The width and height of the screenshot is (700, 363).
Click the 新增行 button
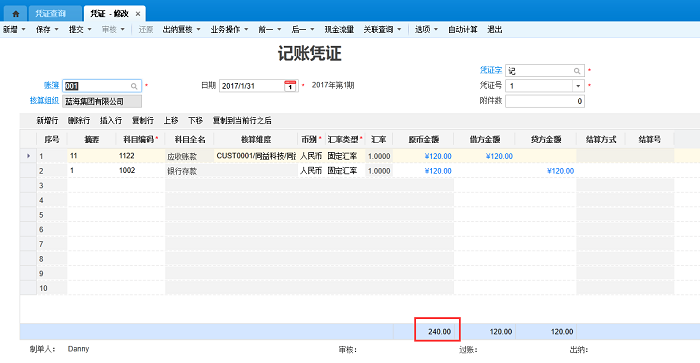(x=47, y=121)
